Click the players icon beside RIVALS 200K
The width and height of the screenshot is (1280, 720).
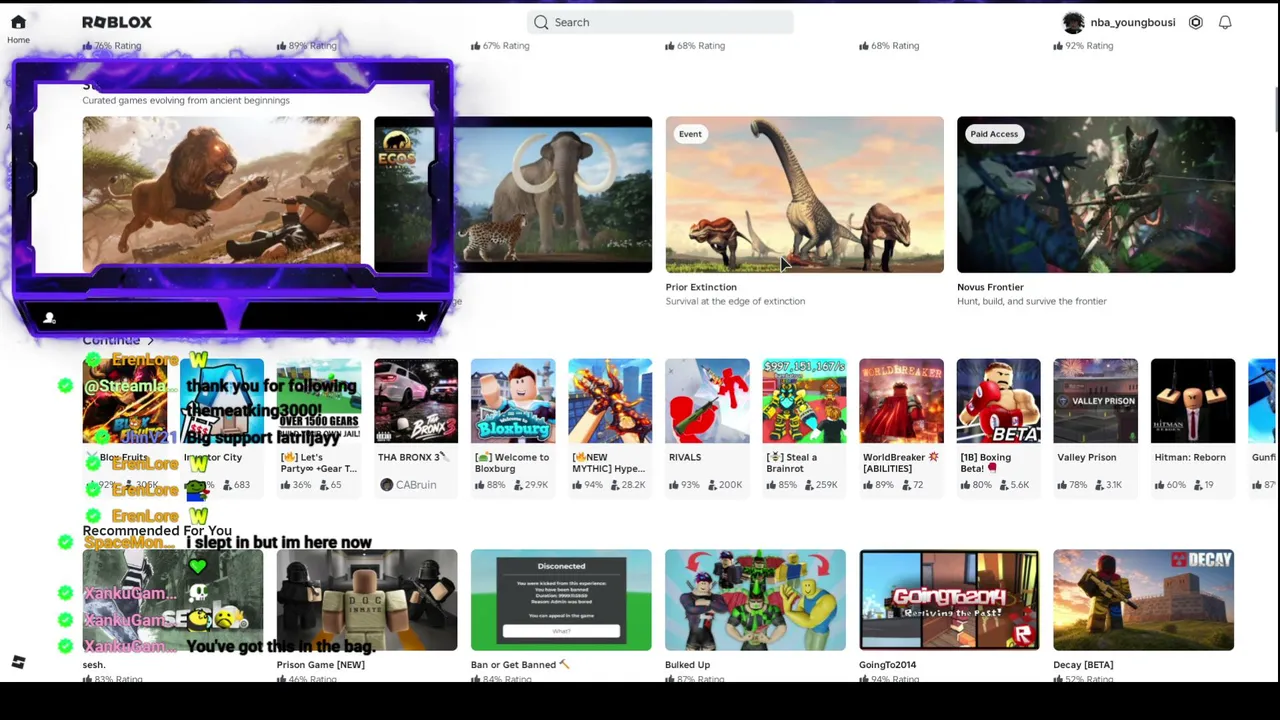click(x=711, y=485)
